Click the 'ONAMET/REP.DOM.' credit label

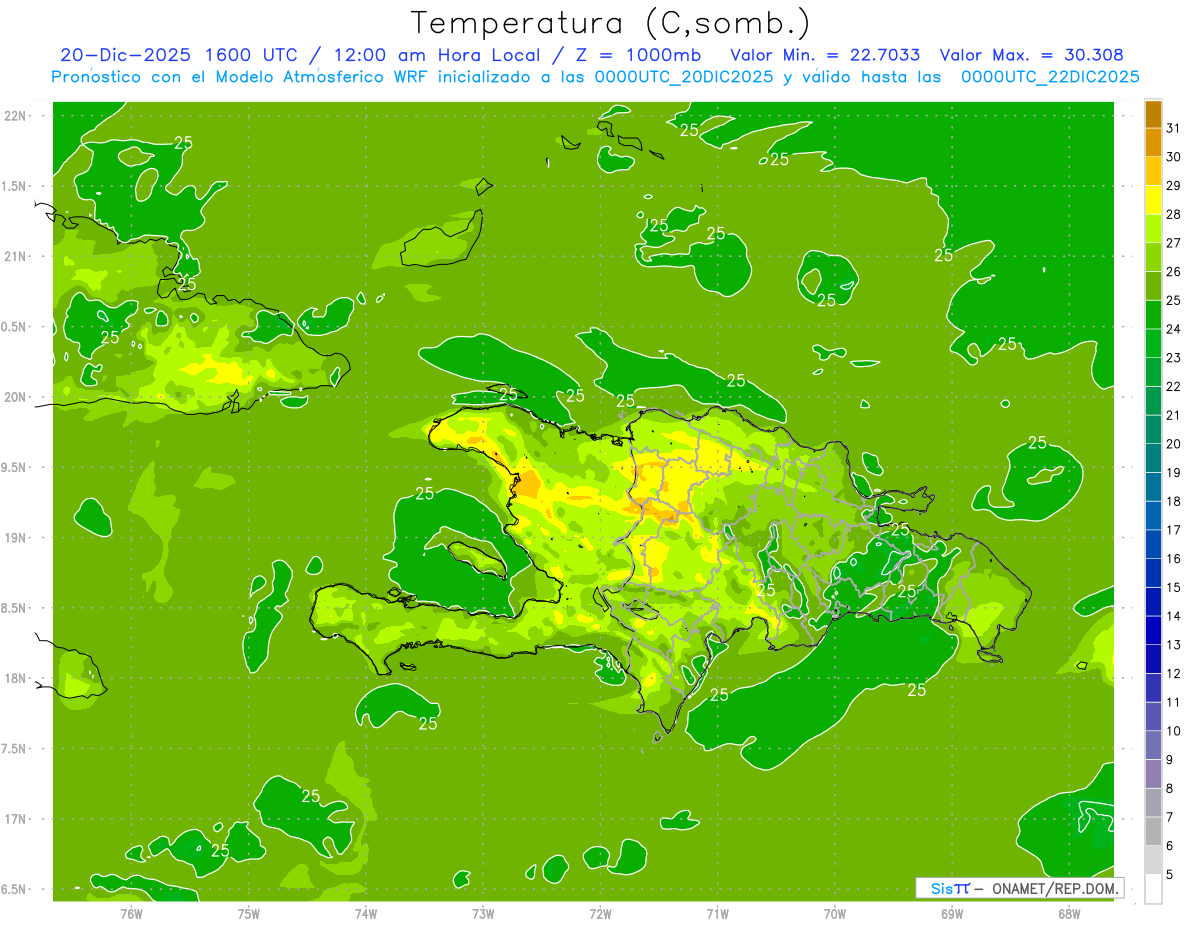[1056, 888]
